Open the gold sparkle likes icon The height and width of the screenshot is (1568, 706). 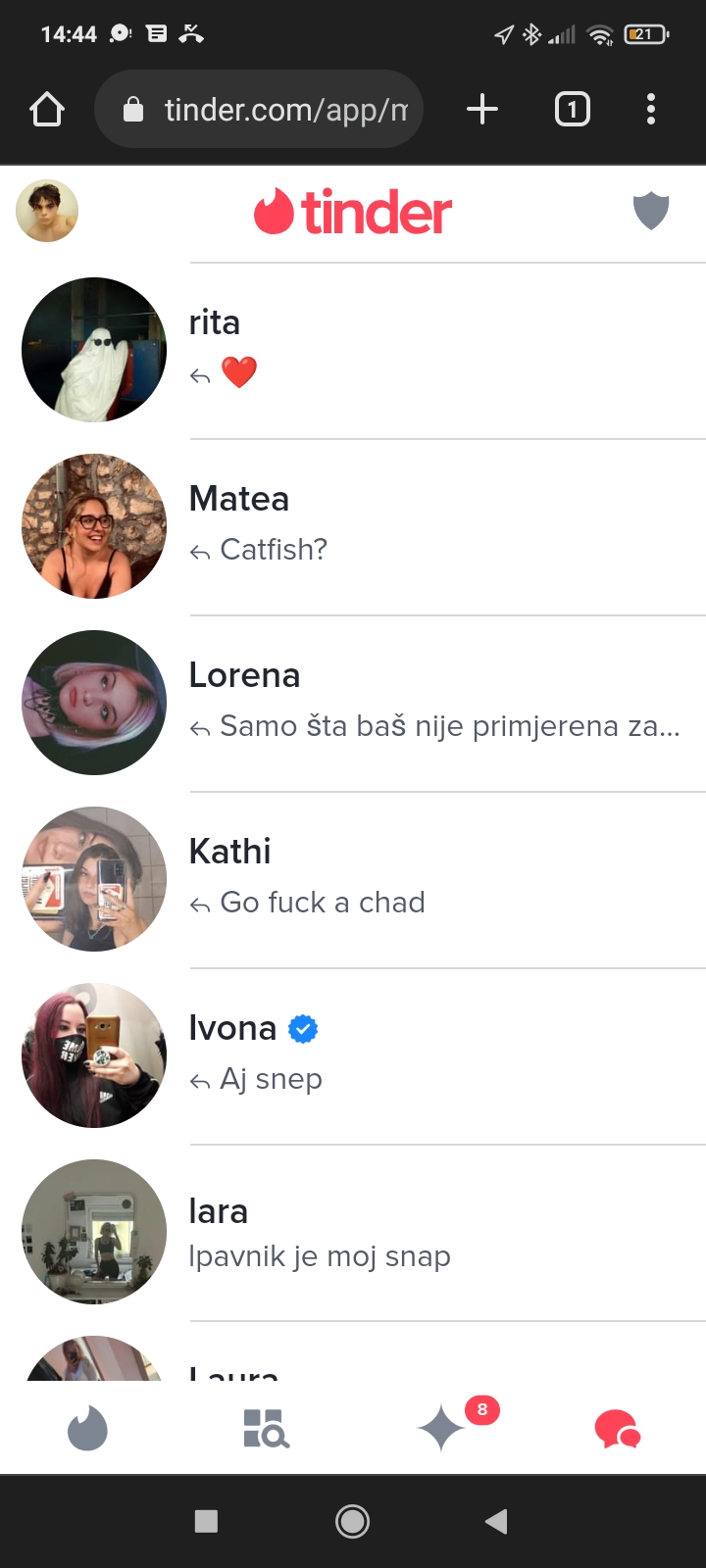click(441, 1429)
